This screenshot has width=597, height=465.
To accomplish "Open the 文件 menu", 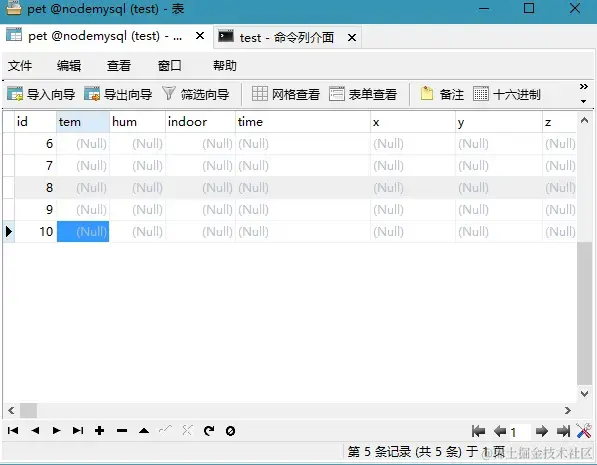I will 20,66.
